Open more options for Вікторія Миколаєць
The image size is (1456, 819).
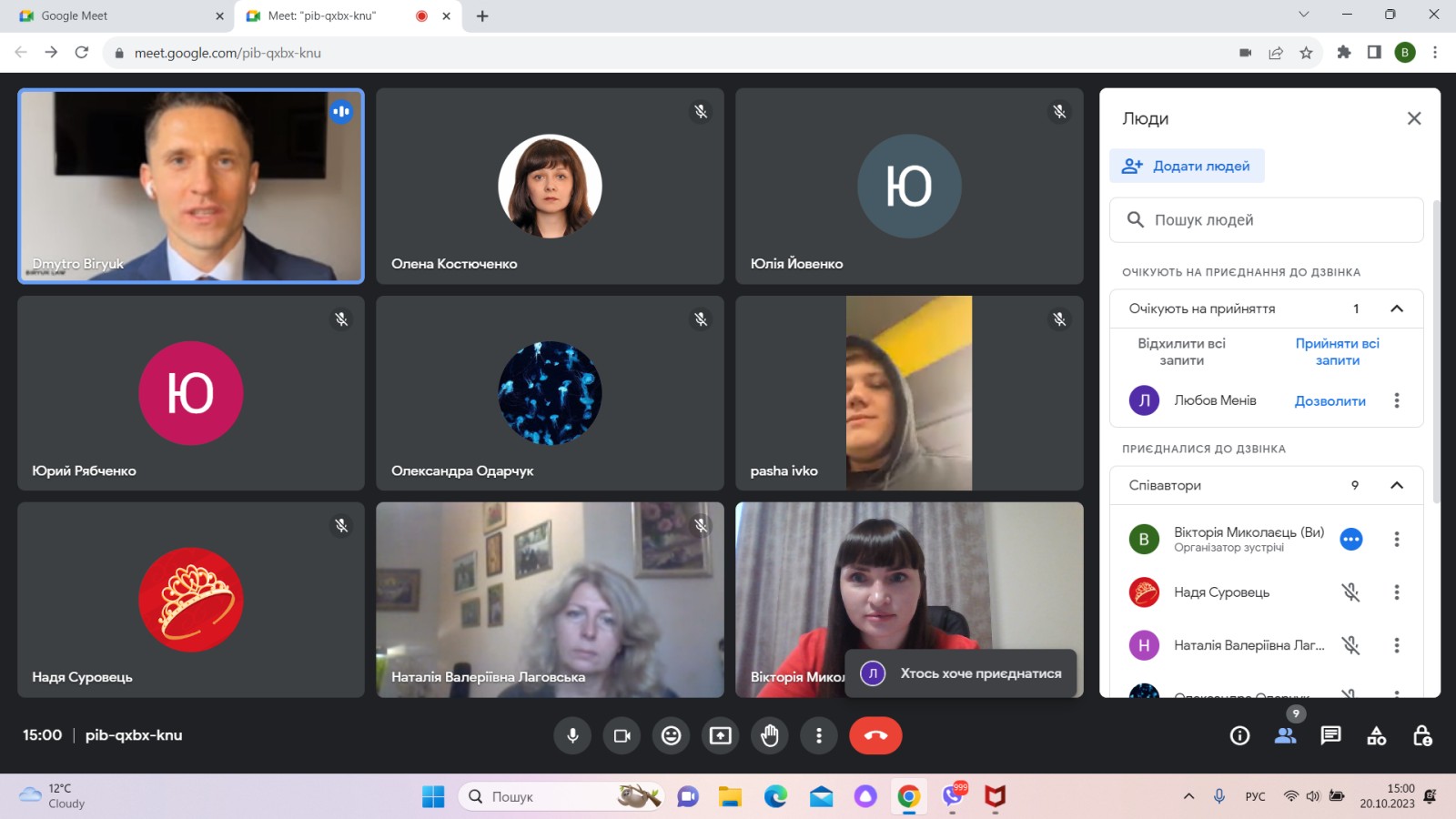coord(1397,540)
